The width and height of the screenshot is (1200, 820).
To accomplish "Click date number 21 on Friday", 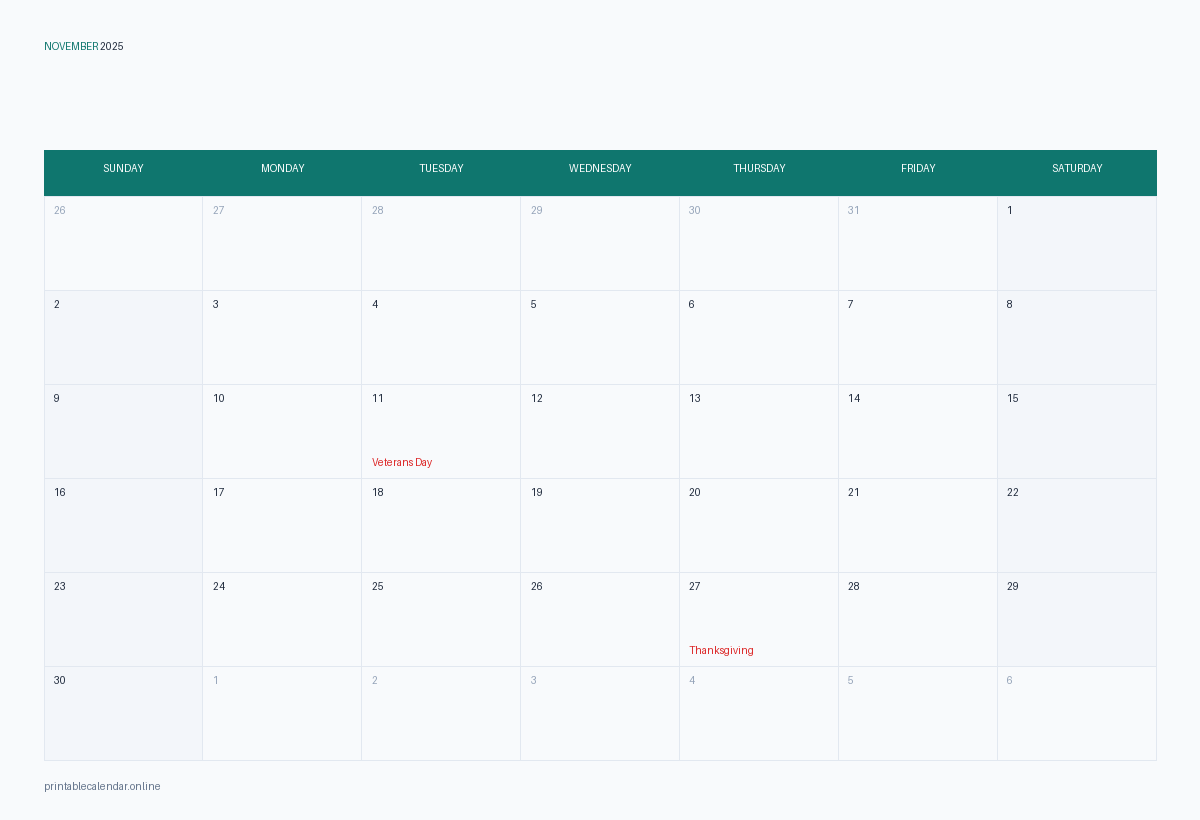I will coord(854,493).
